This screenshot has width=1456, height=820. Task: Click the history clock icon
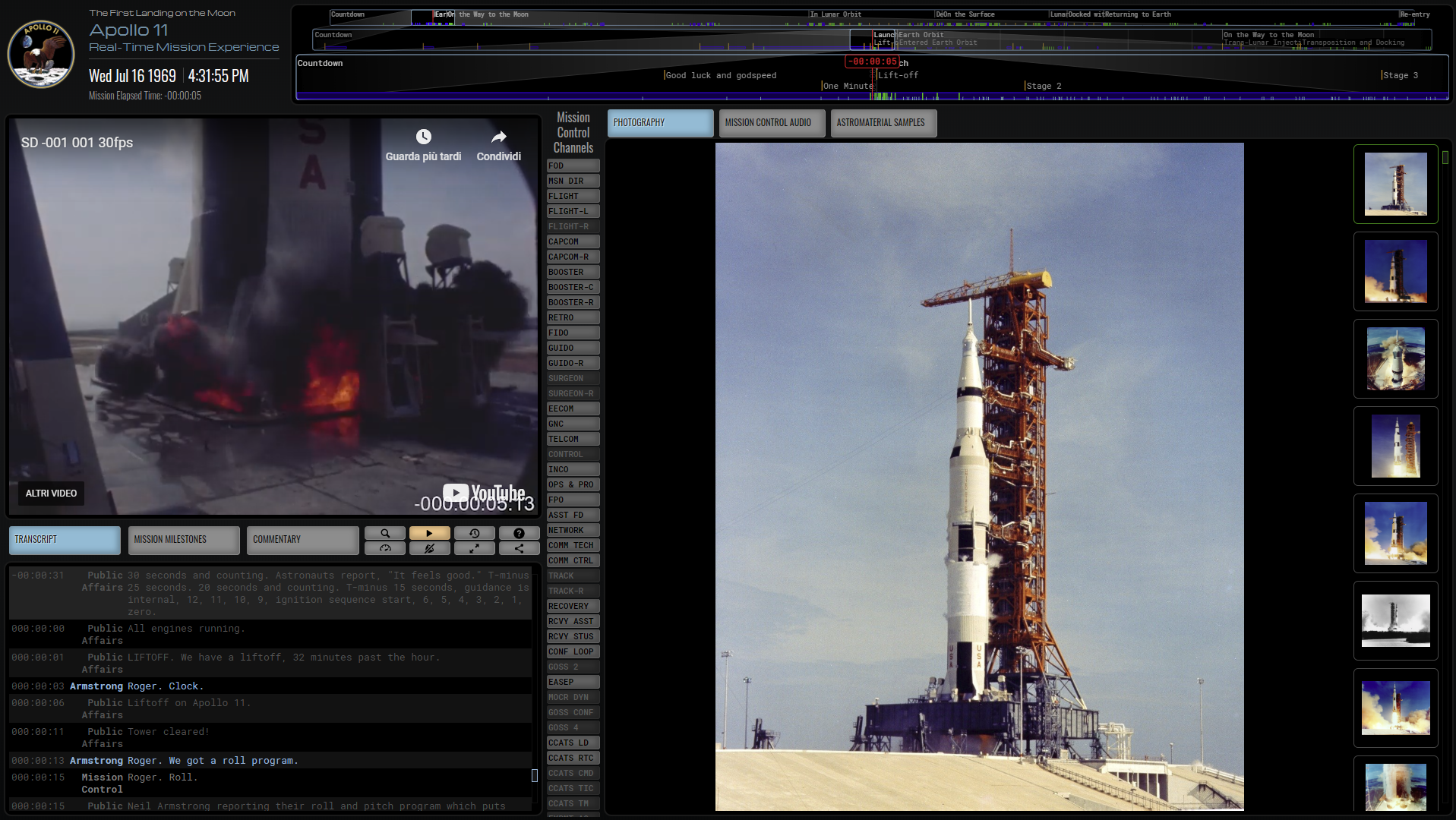point(474,533)
